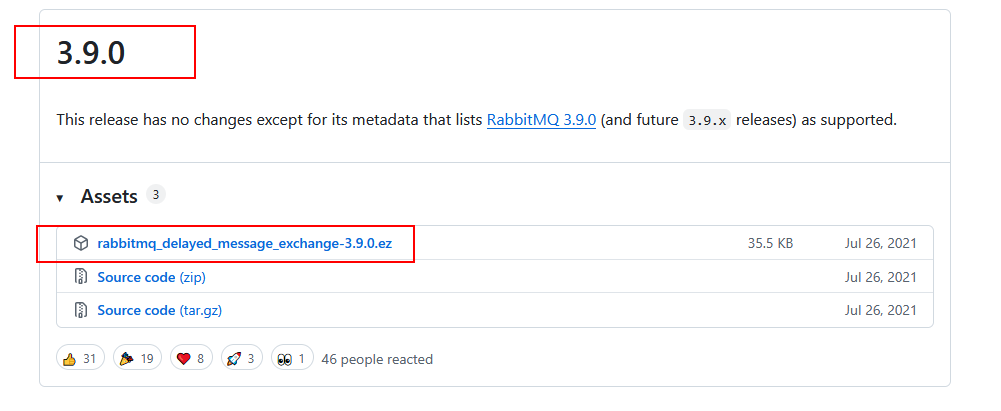
Task: Download Source code (tar.gz)
Action: 159,310
